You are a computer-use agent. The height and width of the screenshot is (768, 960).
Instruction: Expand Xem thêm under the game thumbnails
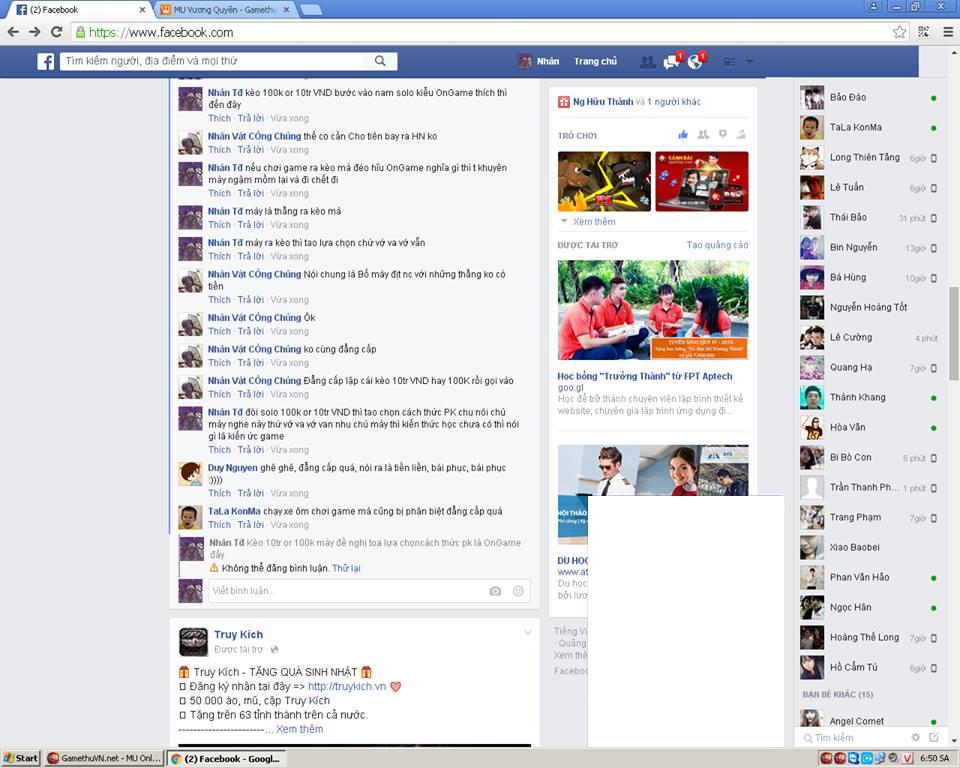coord(594,221)
